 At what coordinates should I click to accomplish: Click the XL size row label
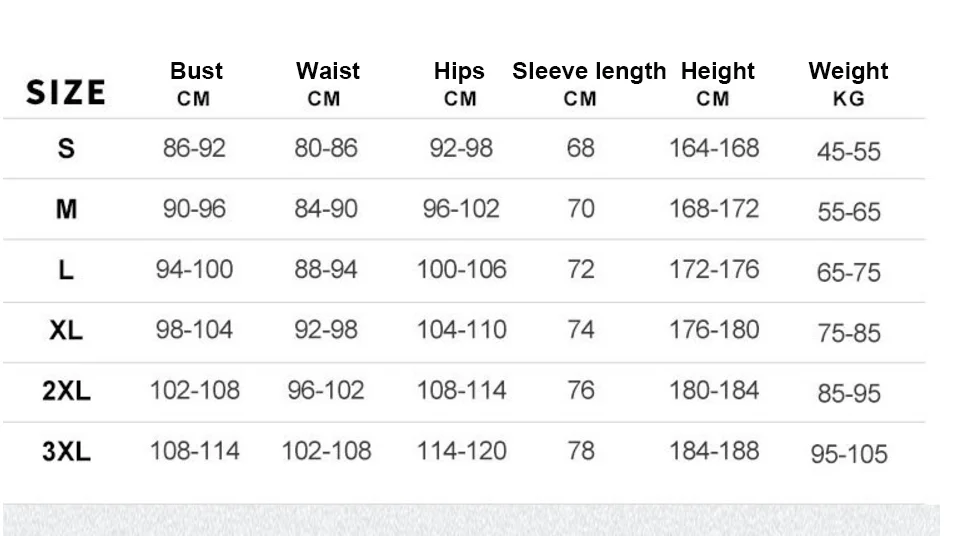point(66,331)
